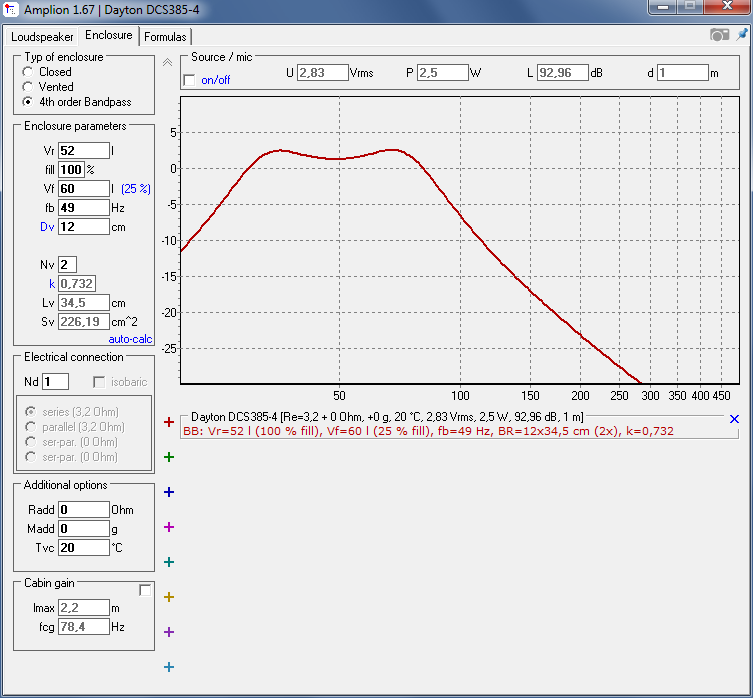The width and height of the screenshot is (753, 698).
Task: Click the auto-calc link
Action: click(130, 339)
